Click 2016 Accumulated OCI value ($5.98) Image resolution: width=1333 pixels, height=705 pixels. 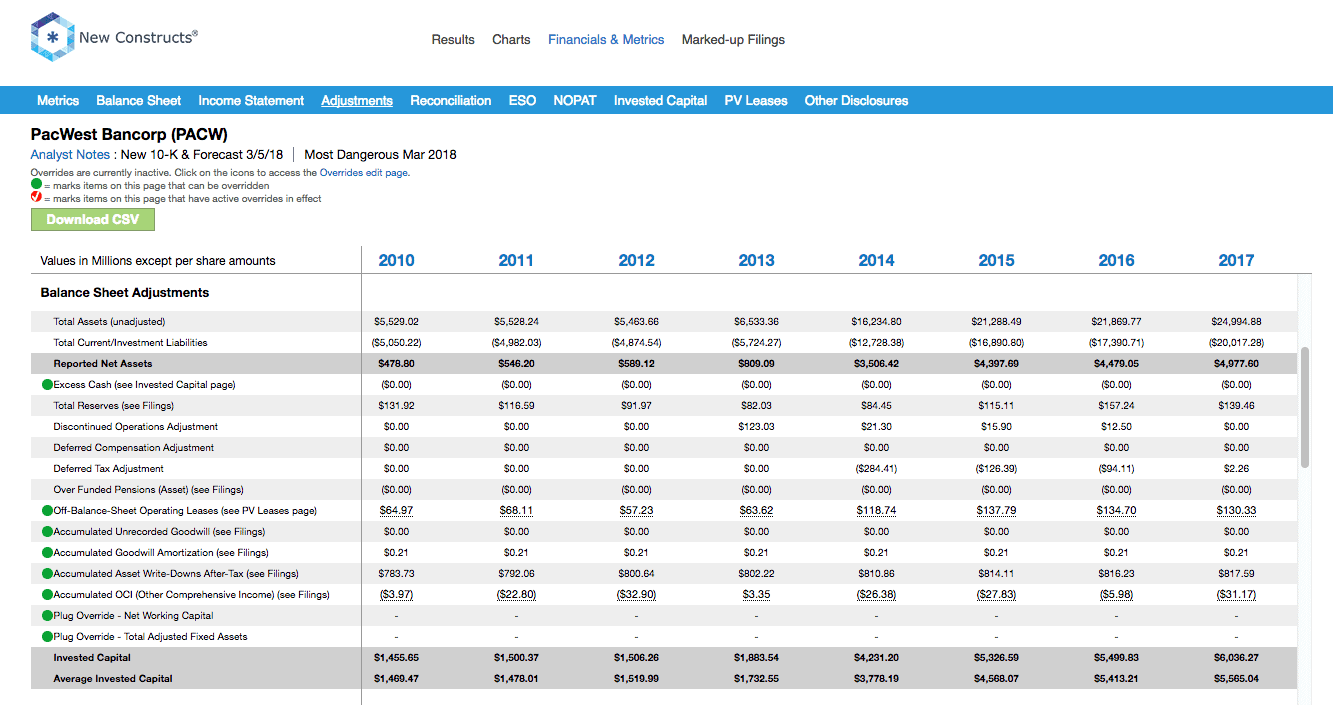(x=1116, y=595)
